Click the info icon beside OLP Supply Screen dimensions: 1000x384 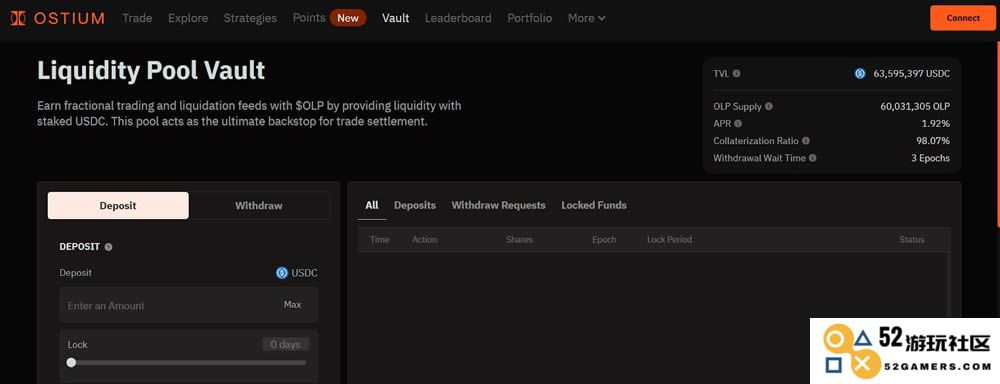point(768,107)
